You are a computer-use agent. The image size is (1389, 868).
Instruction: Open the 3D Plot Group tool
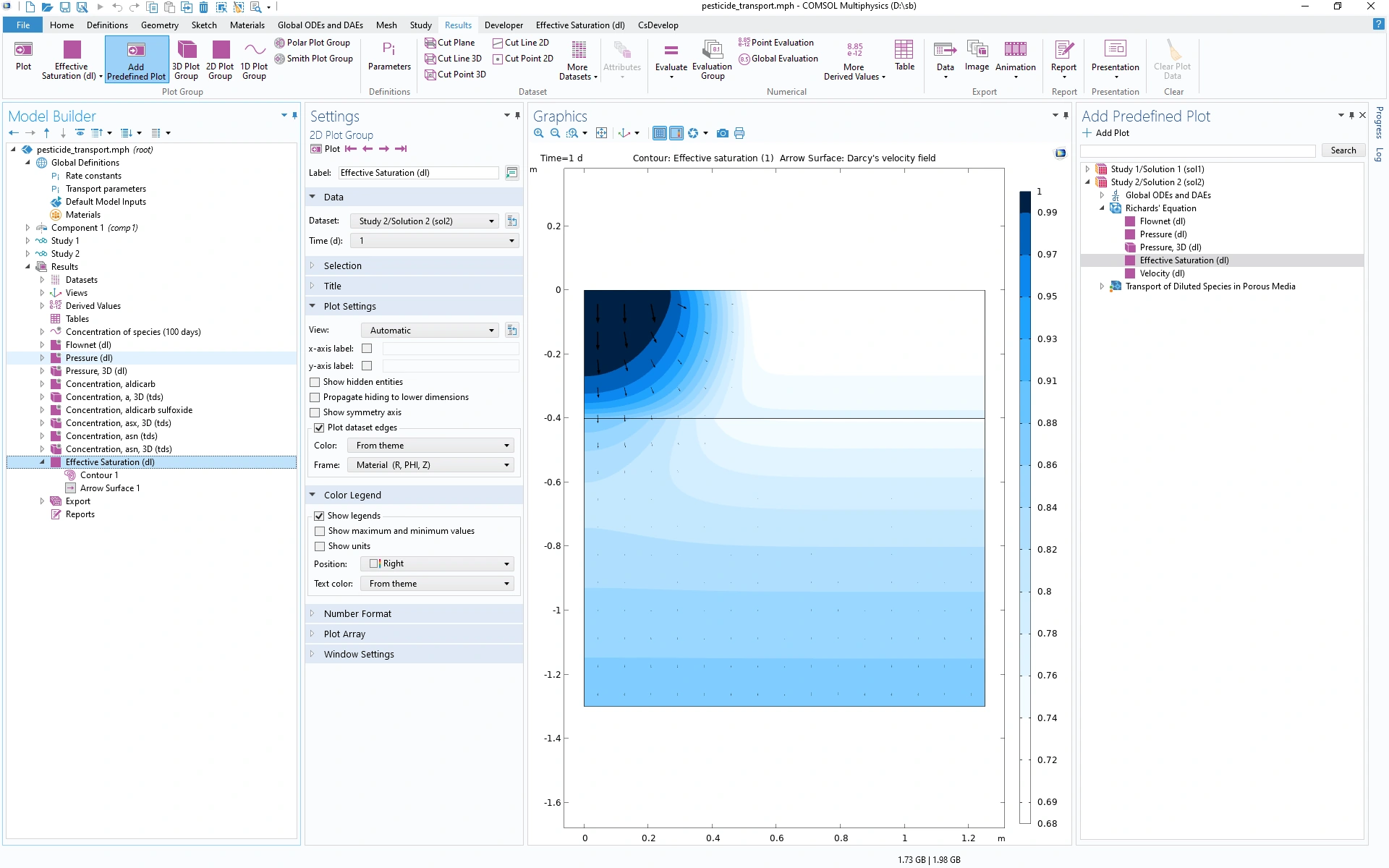[x=186, y=50]
